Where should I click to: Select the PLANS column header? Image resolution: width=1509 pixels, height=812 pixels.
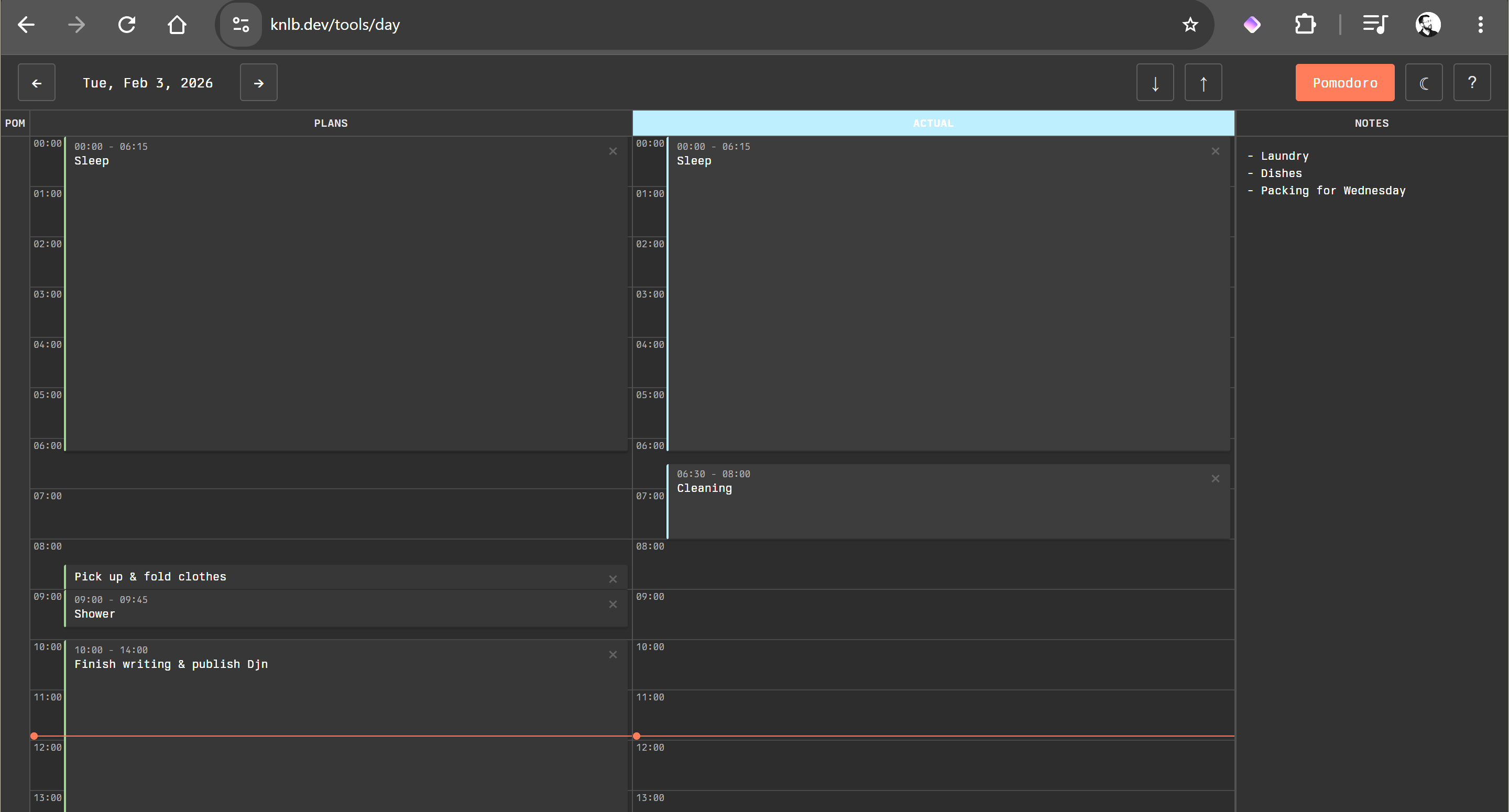pyautogui.click(x=331, y=123)
